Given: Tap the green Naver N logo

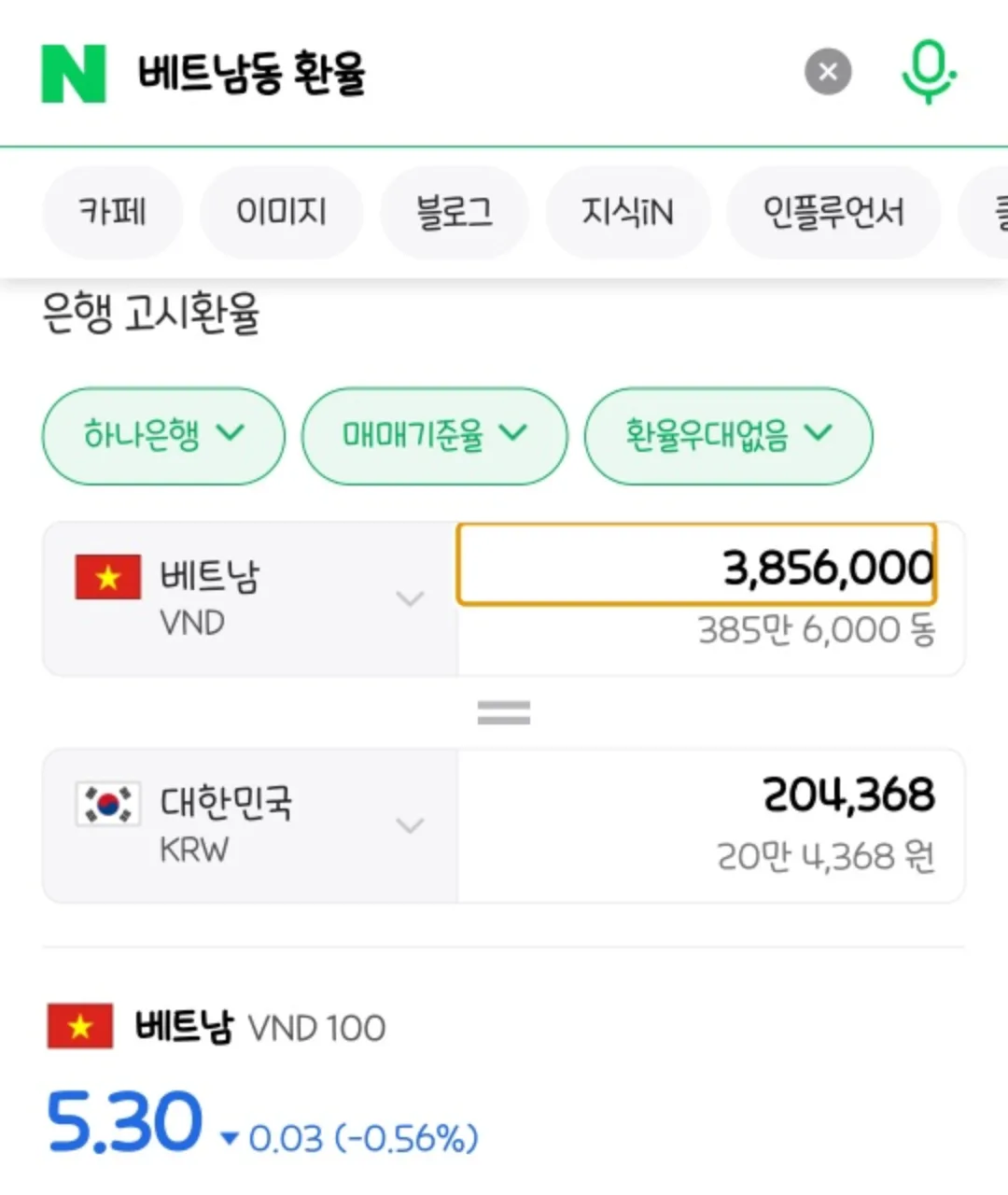Looking at the screenshot, I should coord(74,73).
